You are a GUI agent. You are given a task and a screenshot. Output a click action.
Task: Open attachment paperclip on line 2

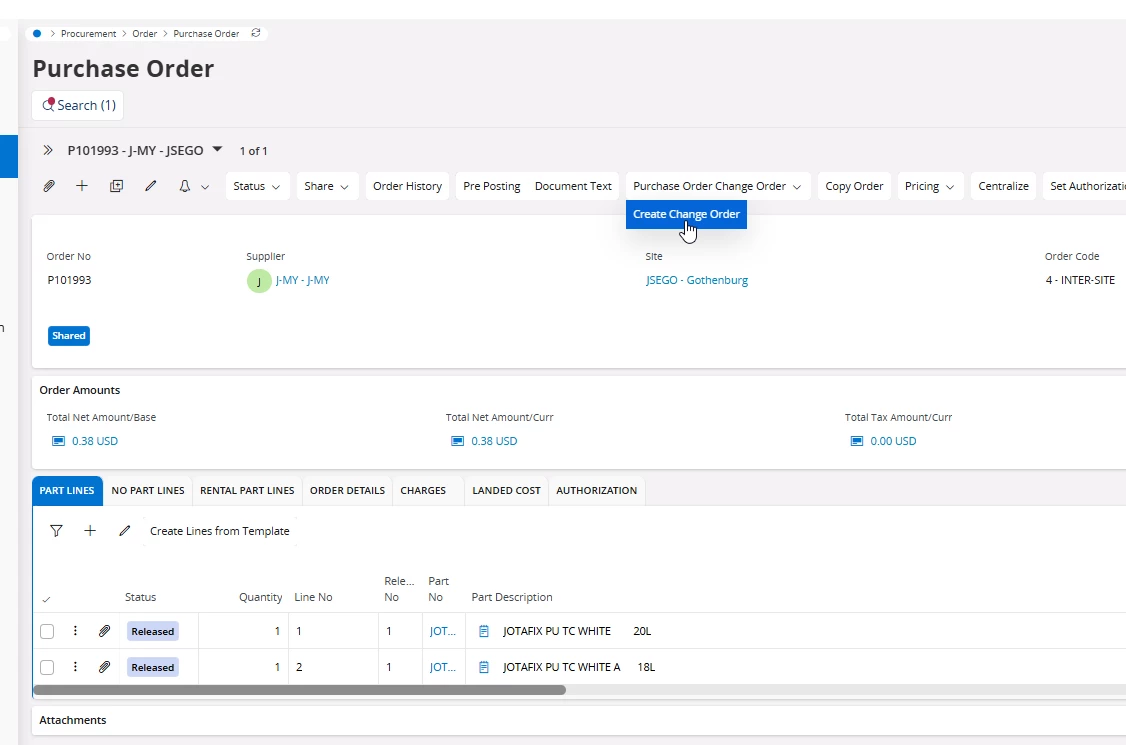click(104, 667)
